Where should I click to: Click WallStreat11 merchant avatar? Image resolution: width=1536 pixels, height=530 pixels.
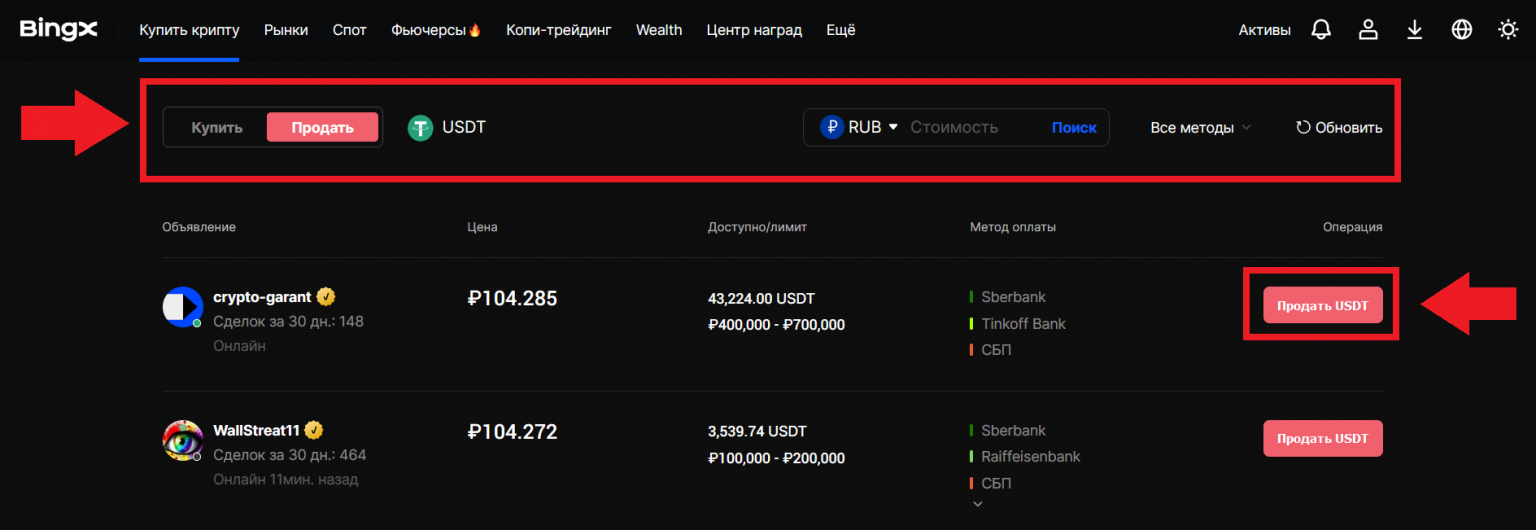pos(183,440)
